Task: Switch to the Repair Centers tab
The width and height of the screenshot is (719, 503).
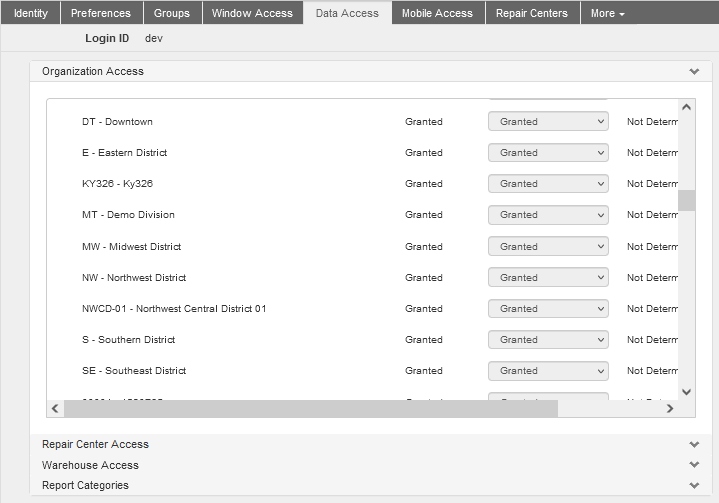Action: pos(532,13)
